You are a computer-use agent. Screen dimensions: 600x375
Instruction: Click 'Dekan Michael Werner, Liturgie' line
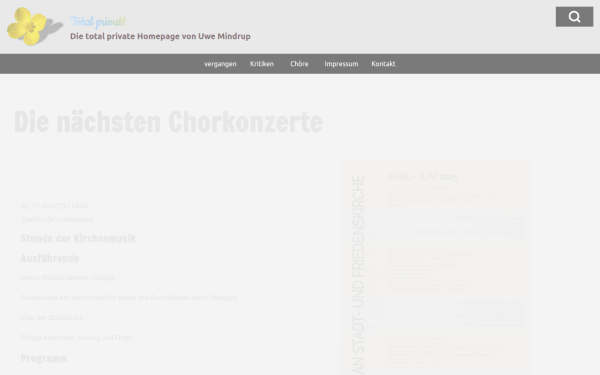(x=68, y=277)
